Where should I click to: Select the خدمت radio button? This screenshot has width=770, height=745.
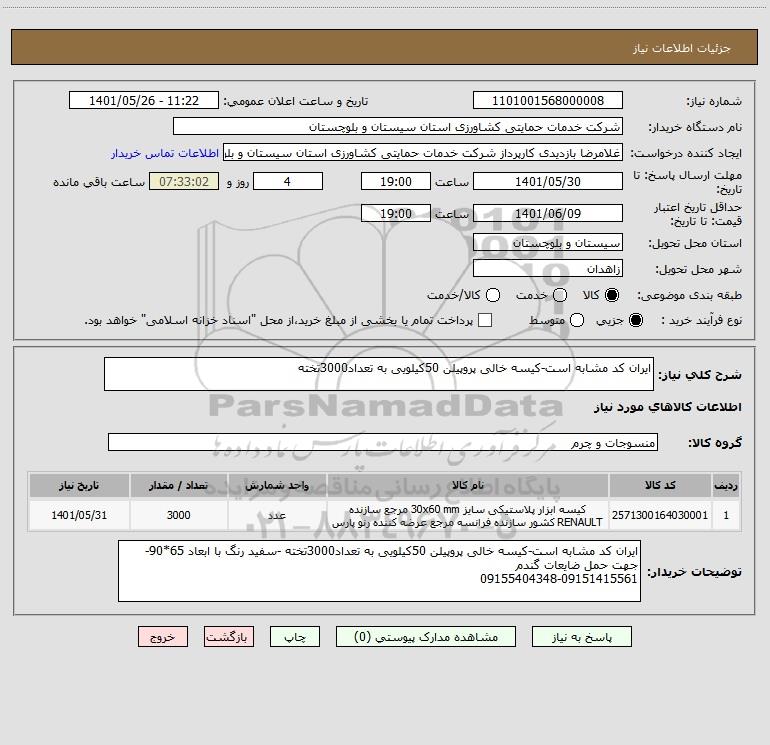(560, 295)
